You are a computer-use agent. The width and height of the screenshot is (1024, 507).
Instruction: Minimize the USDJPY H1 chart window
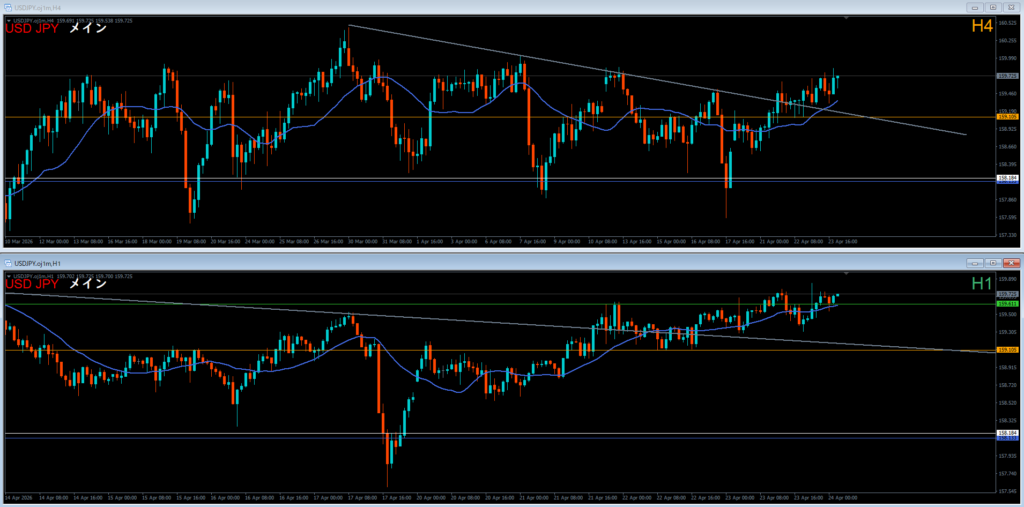point(974,263)
